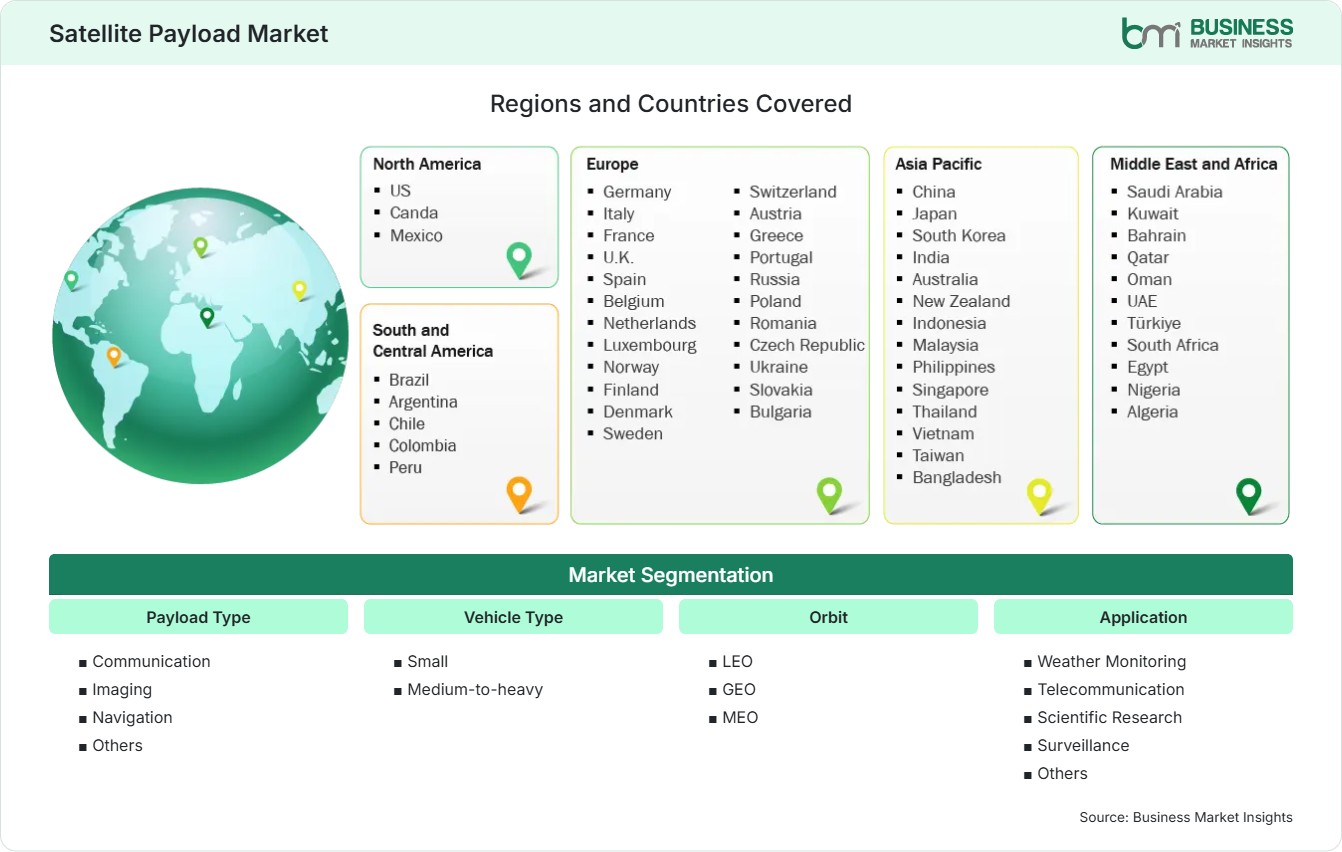Click the globe illustration
Image resolution: width=1342 pixels, height=852 pixels.
click(x=200, y=336)
